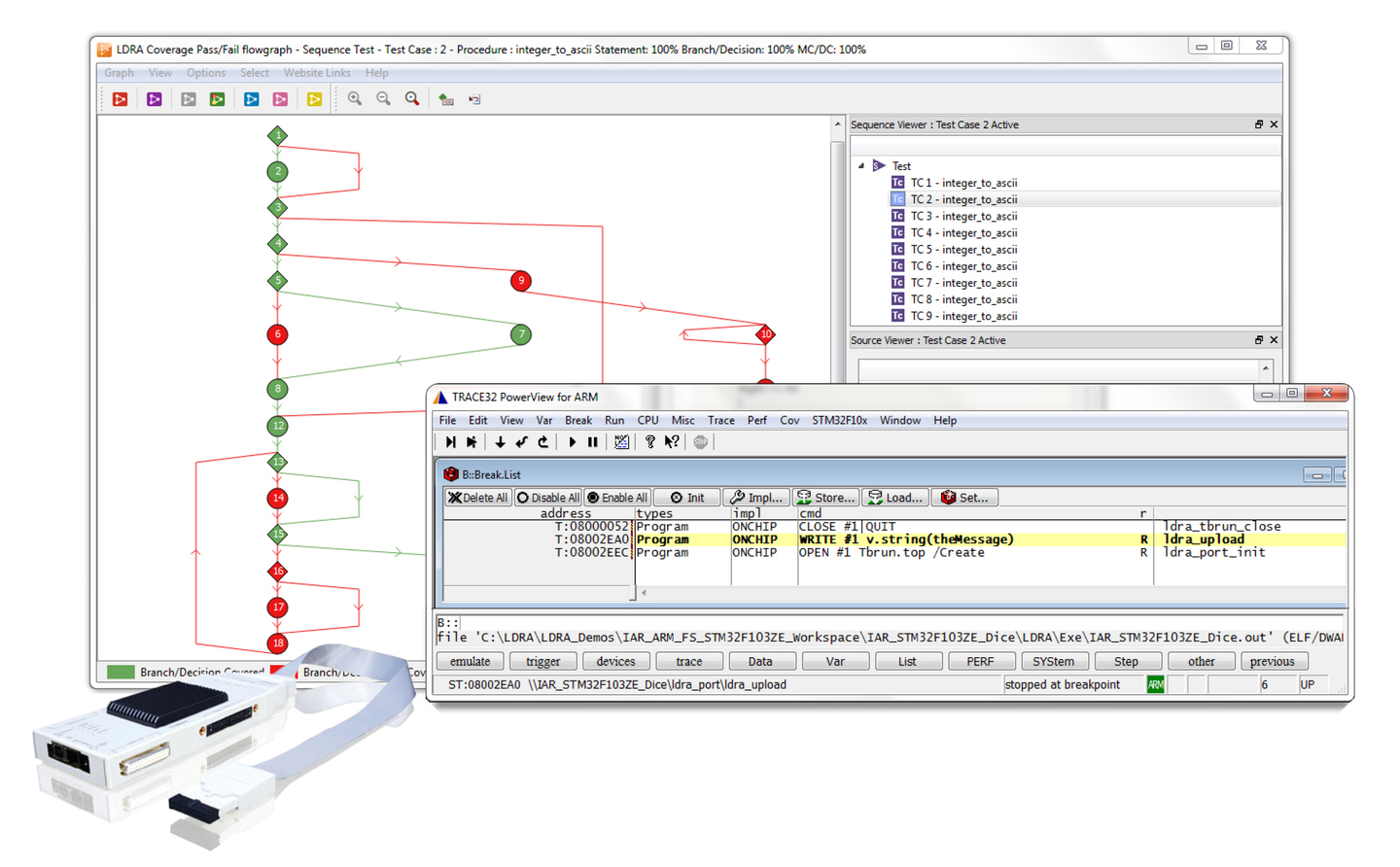Click Disable All breakpoints button
Viewport: 1400px width, 867px height.
(x=548, y=498)
